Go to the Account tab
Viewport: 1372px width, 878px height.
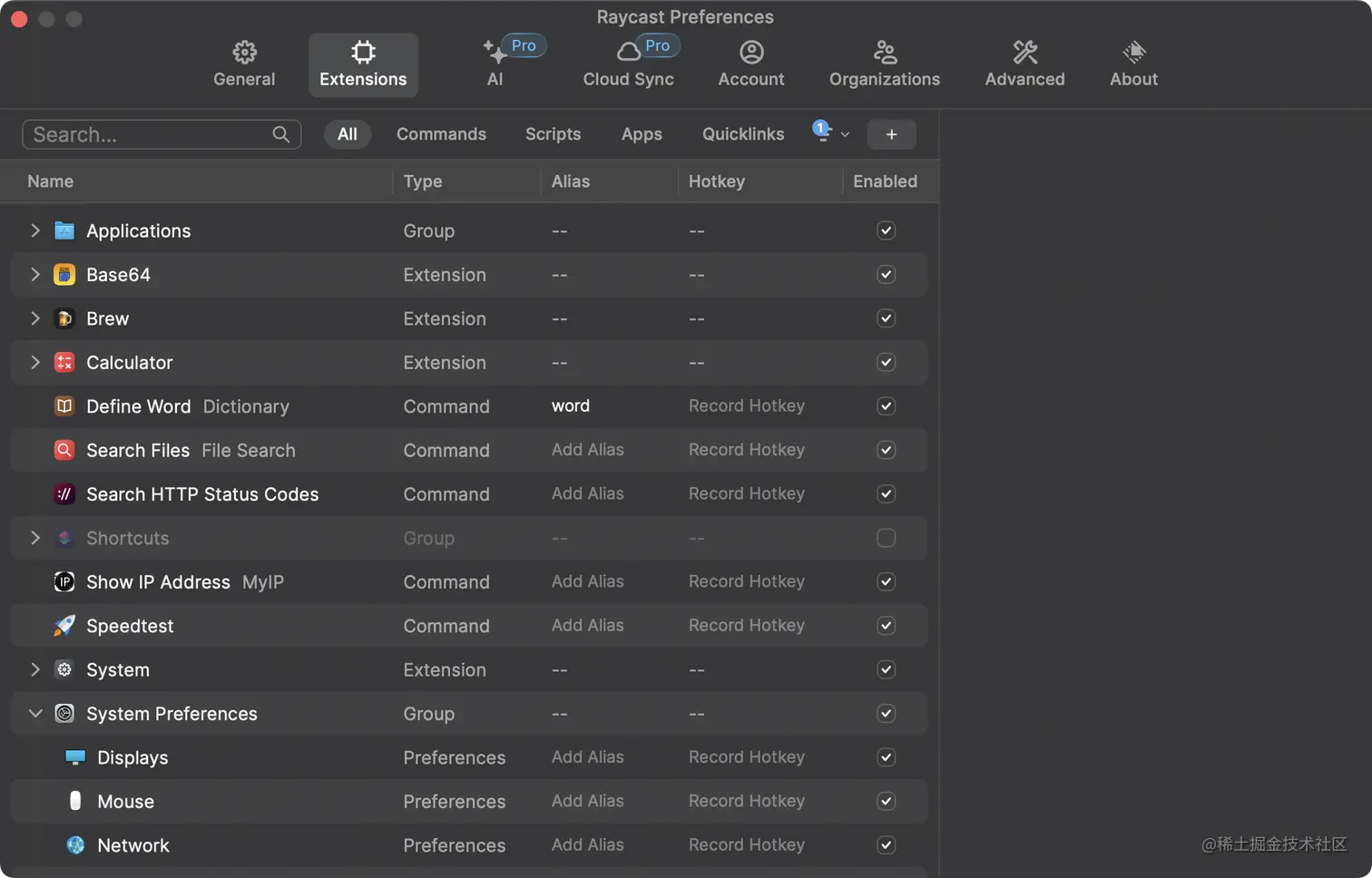coord(750,64)
